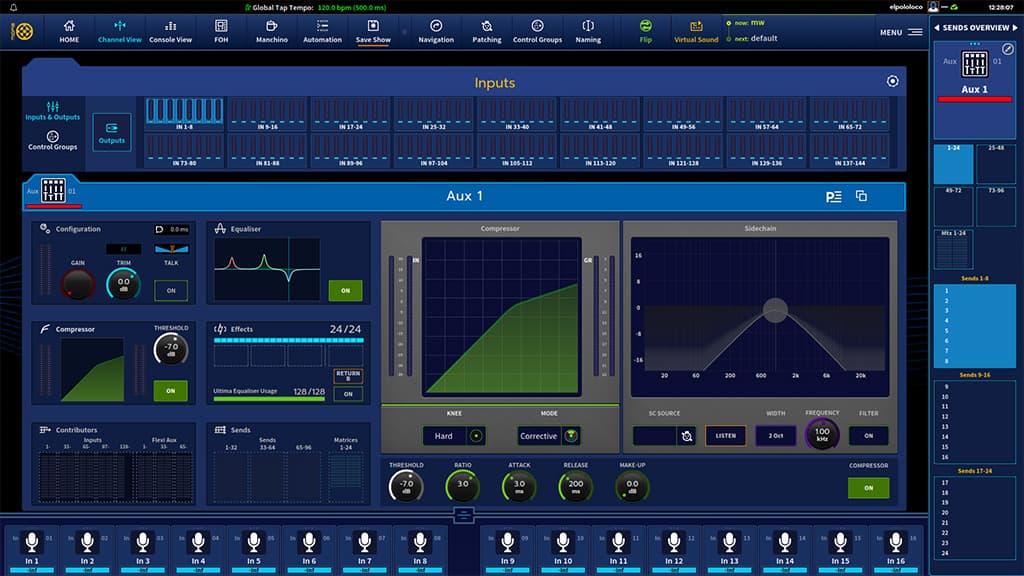Adjust small Compressor THRESHOLD knob
1024x576 pixels.
point(171,349)
